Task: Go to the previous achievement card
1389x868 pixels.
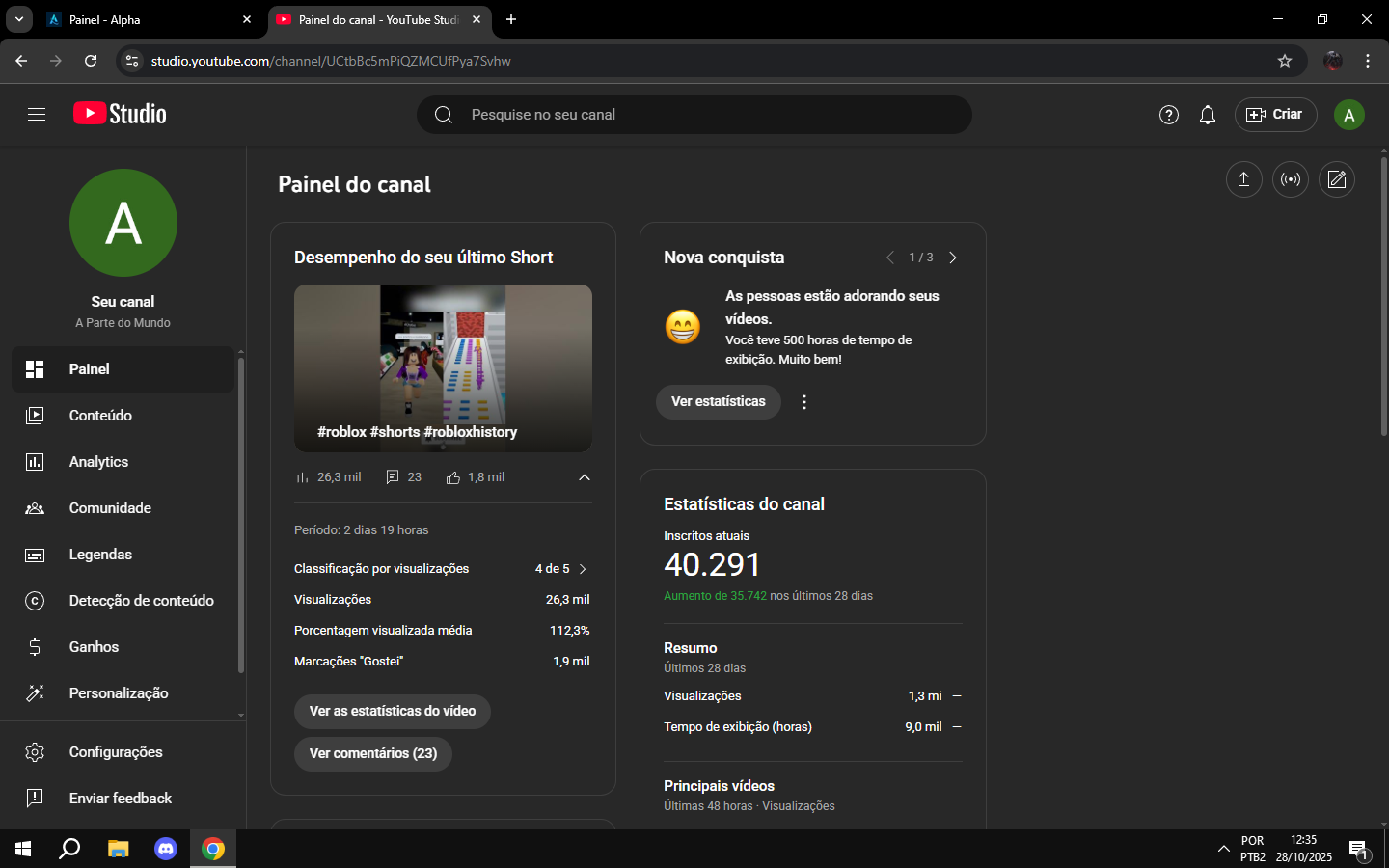Action: tap(890, 258)
